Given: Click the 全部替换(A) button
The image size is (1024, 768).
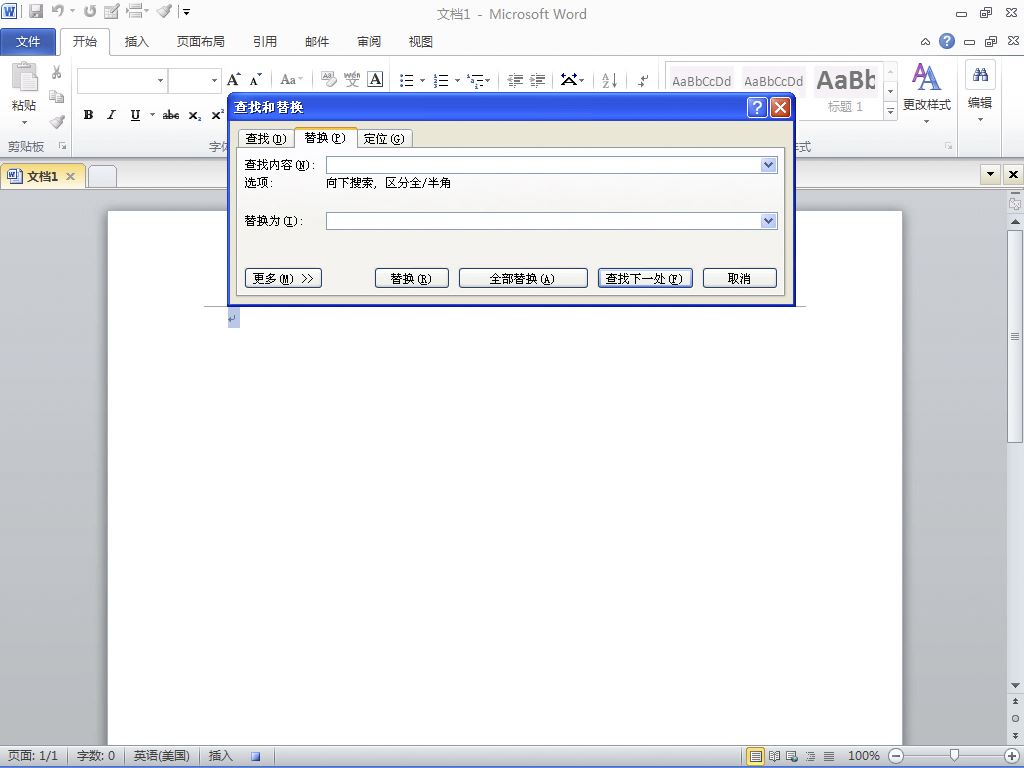Looking at the screenshot, I should (x=523, y=278).
